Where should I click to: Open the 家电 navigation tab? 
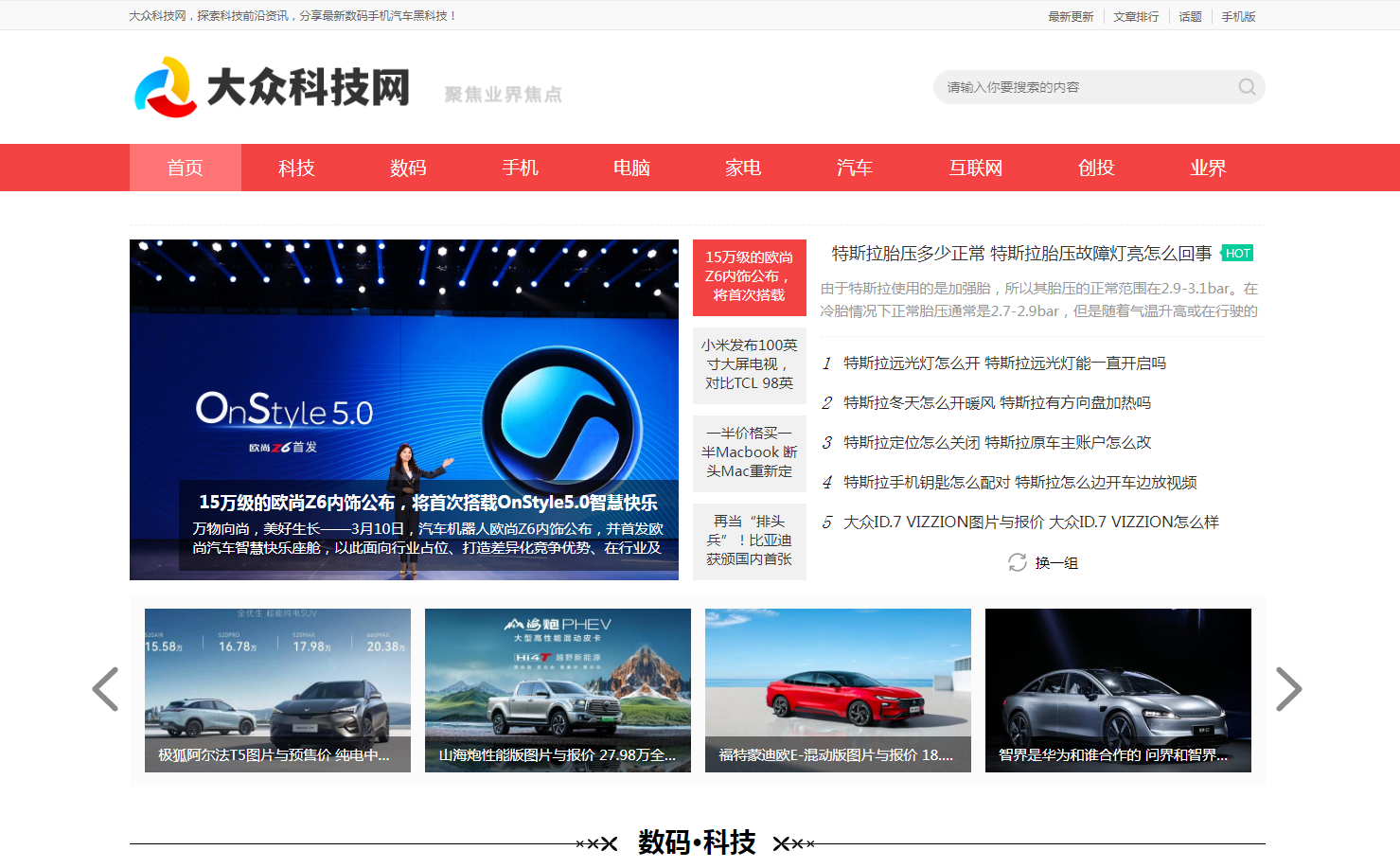pos(743,168)
